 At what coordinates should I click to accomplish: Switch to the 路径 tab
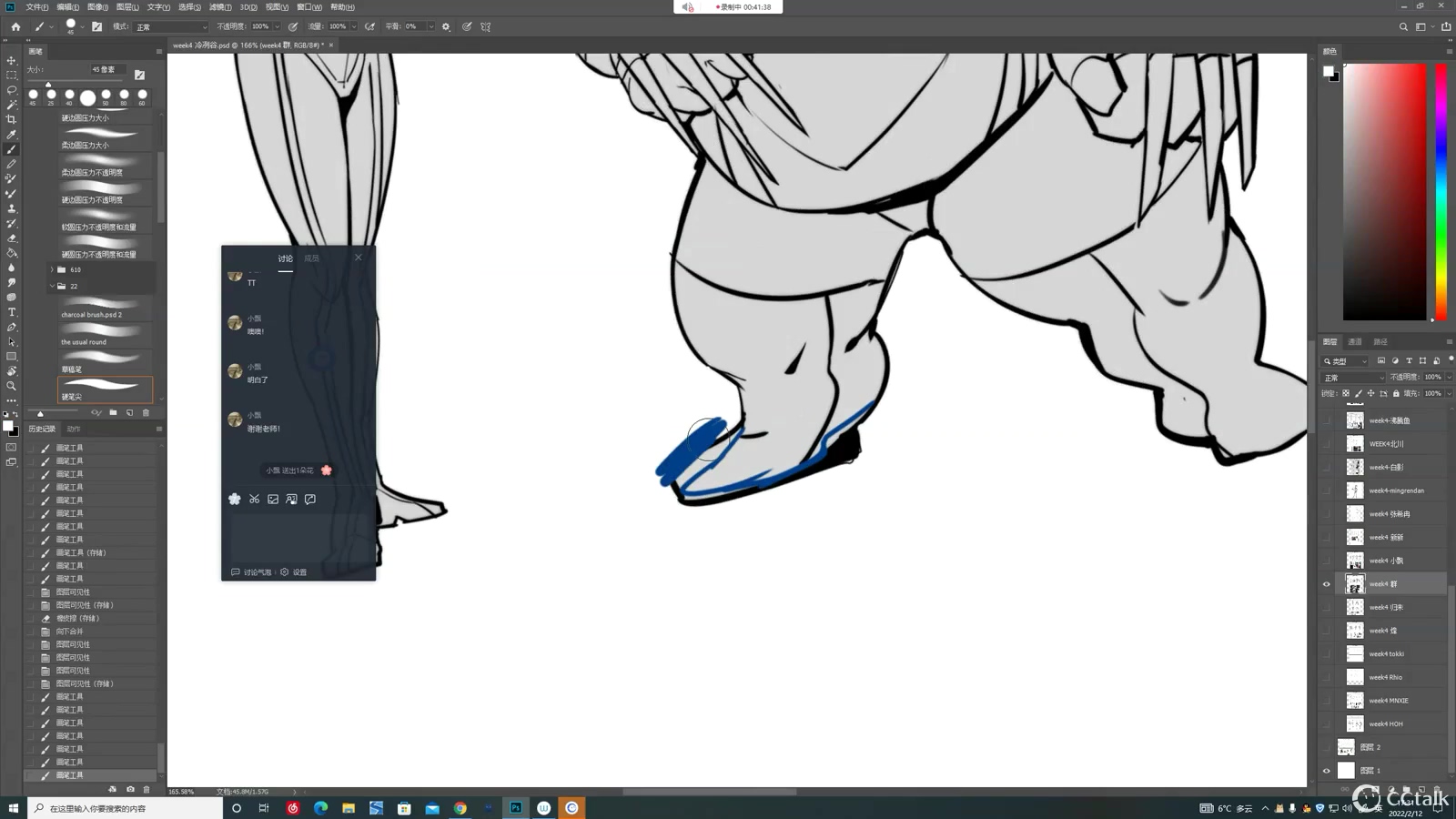[1380, 342]
